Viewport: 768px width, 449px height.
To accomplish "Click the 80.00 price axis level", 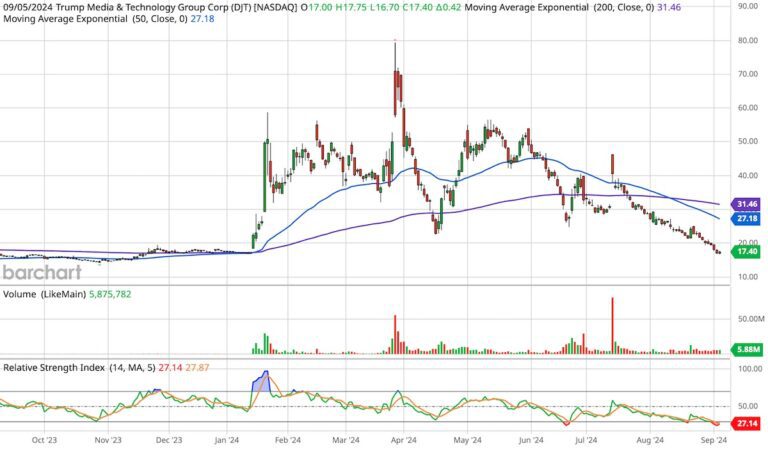I will 746,41.
